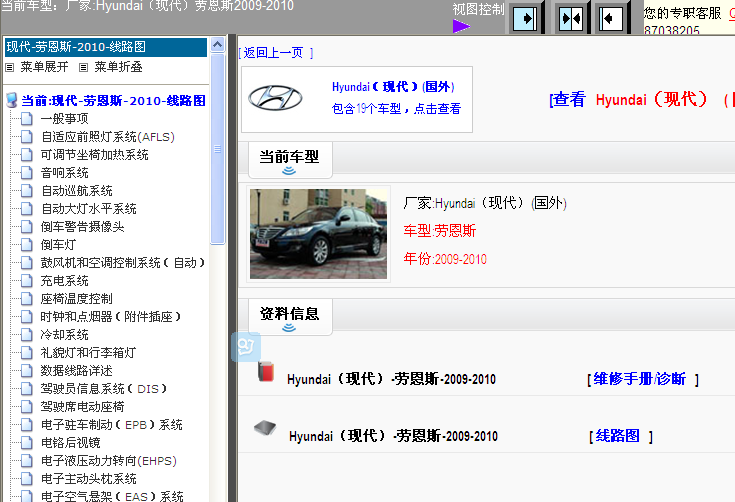Click the 资料信息 tab header
Image resolution: width=735 pixels, height=502 pixels.
[x=290, y=316]
